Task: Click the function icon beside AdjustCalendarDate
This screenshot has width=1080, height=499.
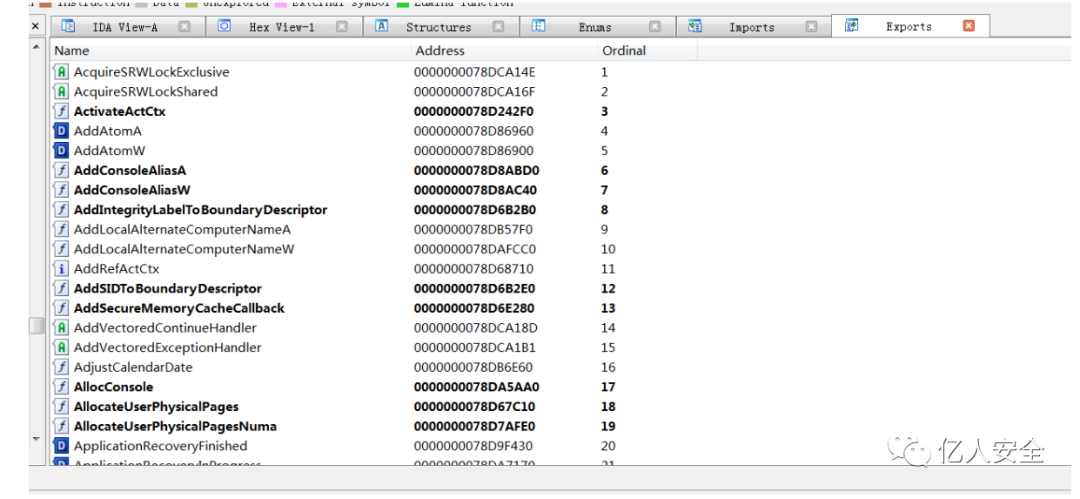Action: point(61,367)
